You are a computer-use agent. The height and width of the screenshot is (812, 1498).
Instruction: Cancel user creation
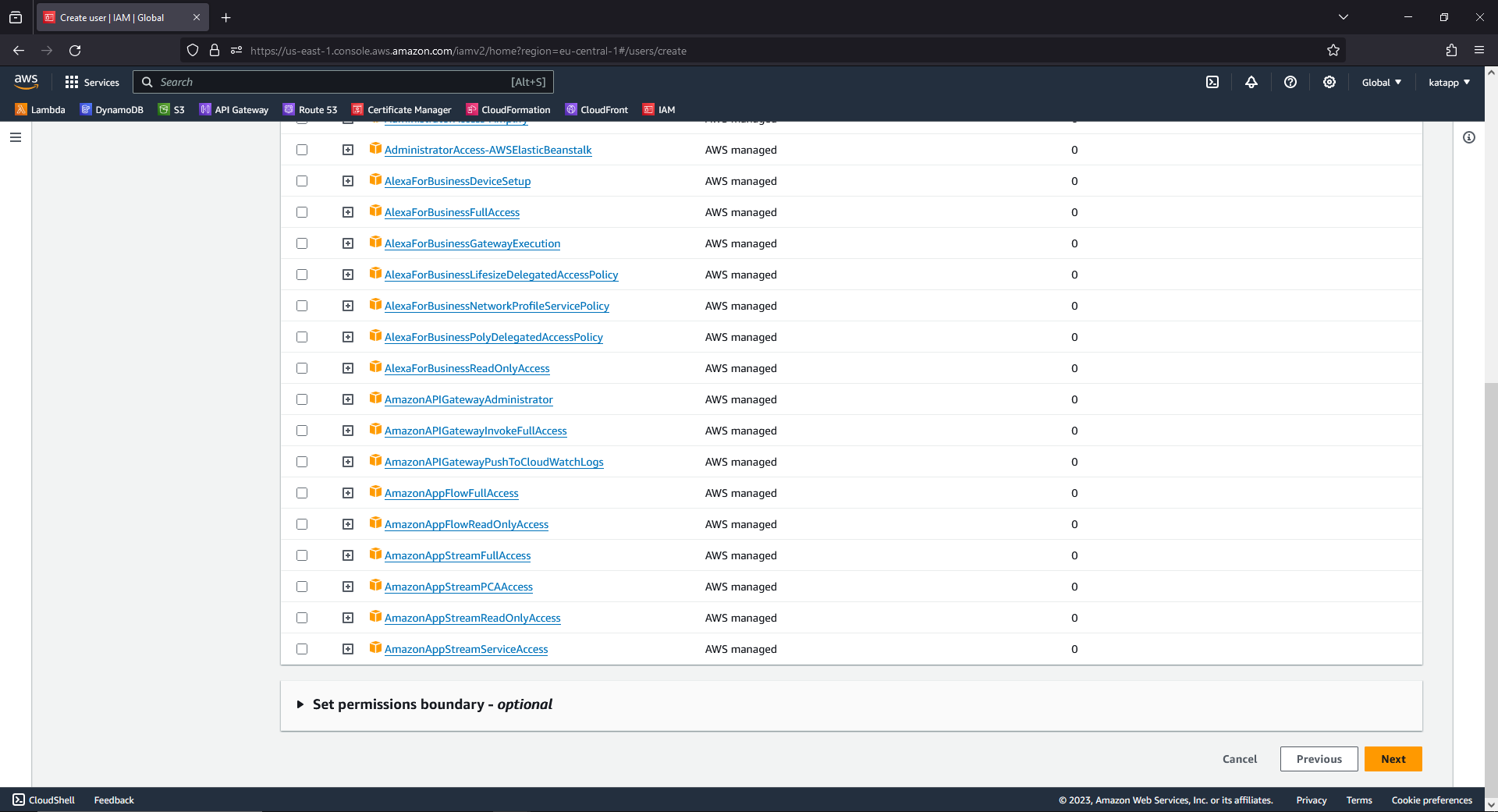click(x=1240, y=759)
